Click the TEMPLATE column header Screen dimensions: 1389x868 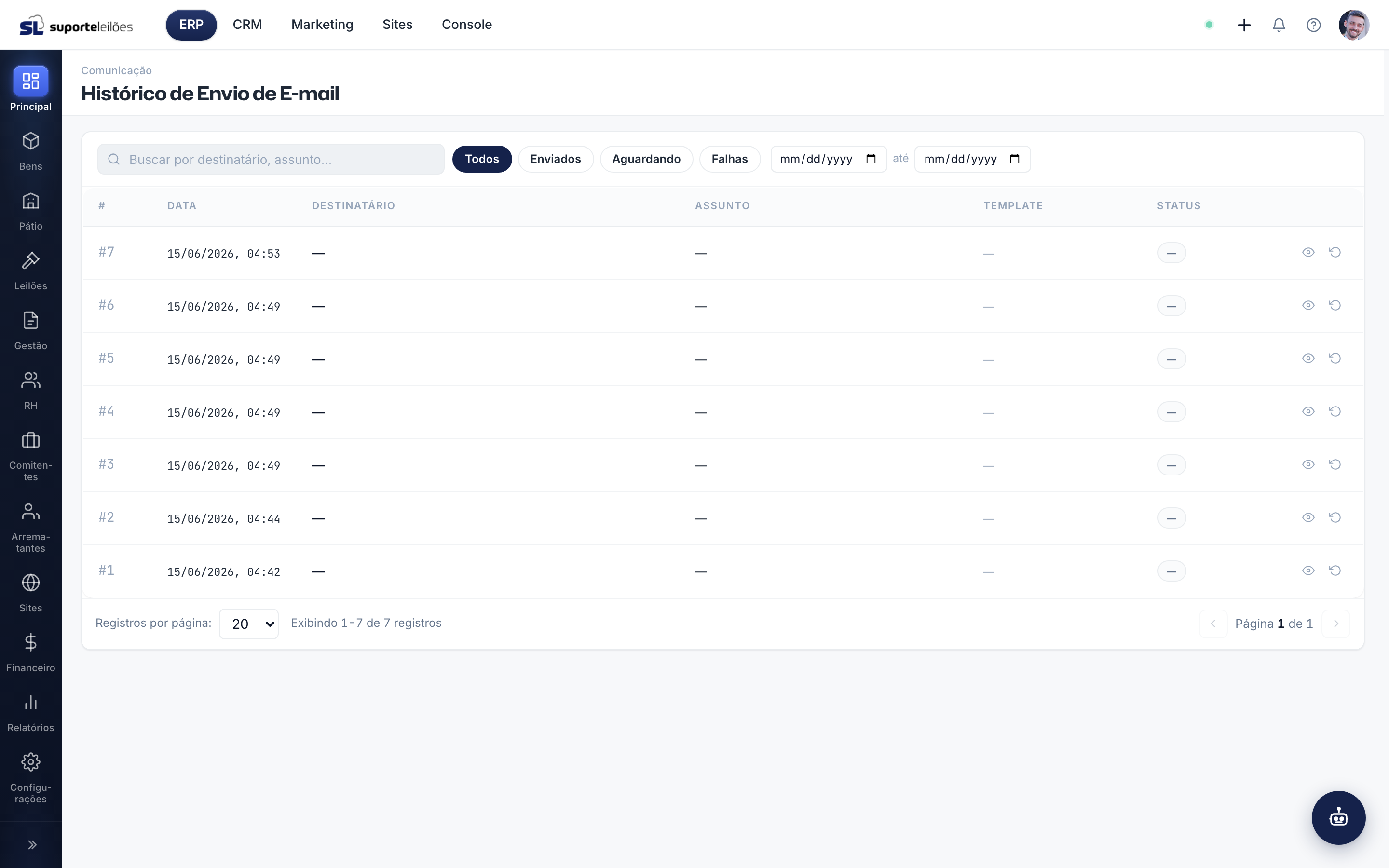pyautogui.click(x=1013, y=205)
